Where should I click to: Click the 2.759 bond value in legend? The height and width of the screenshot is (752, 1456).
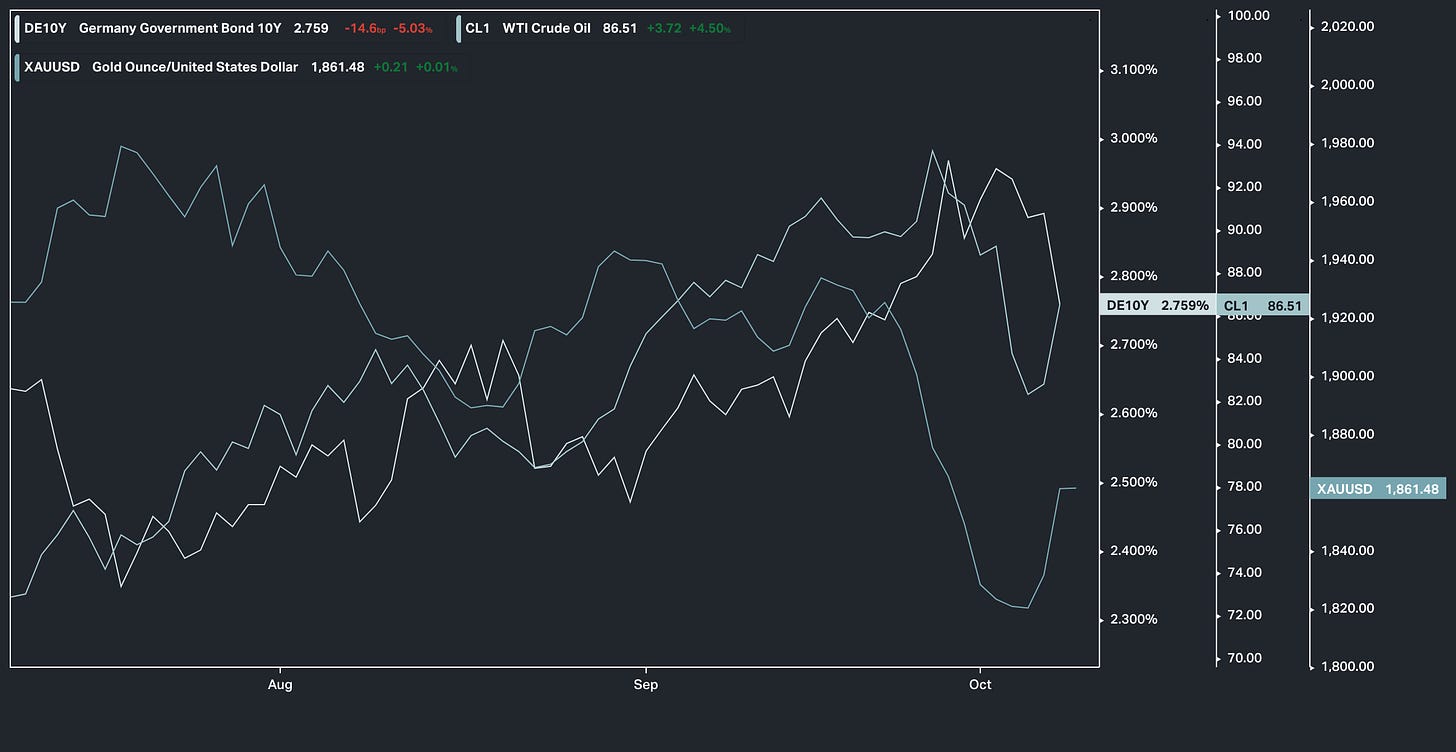point(311,29)
